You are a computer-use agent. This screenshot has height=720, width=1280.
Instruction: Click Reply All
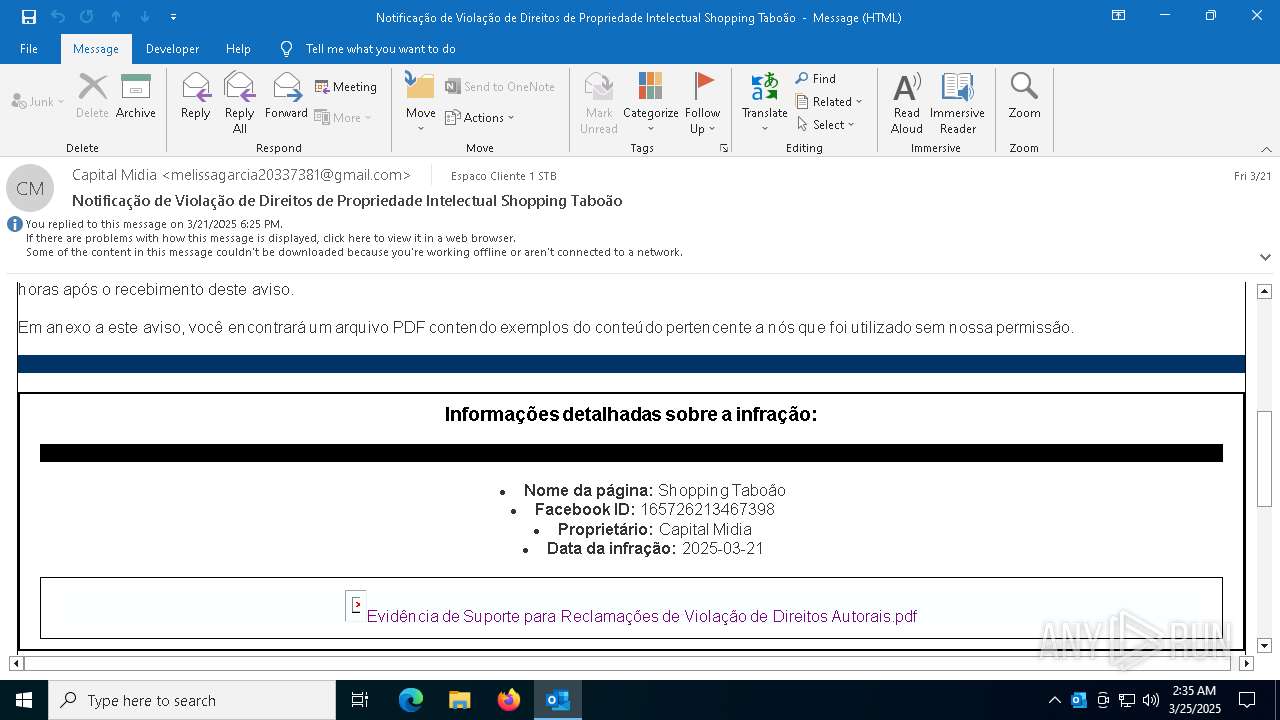tap(239, 103)
